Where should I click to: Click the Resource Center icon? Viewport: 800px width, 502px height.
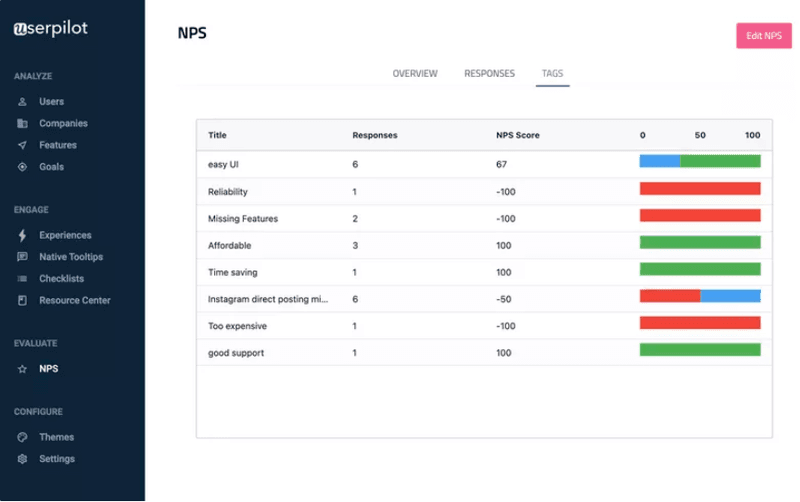[x=22, y=301]
